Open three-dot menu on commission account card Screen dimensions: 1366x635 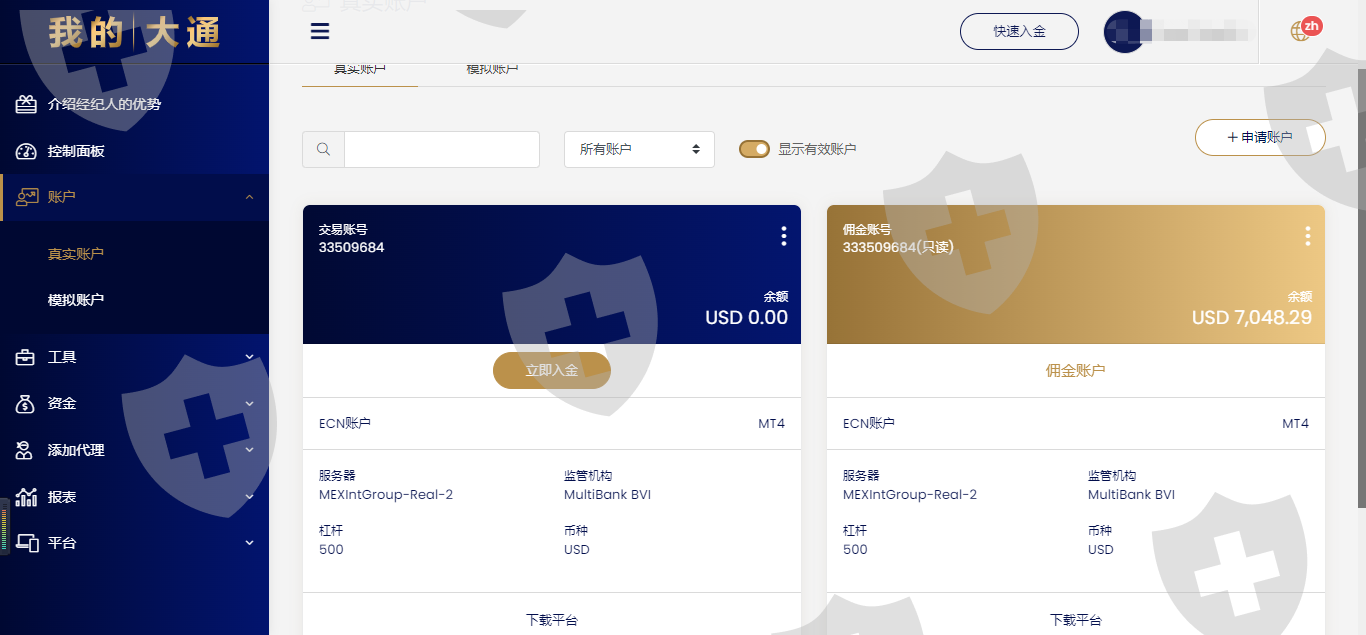1307,236
